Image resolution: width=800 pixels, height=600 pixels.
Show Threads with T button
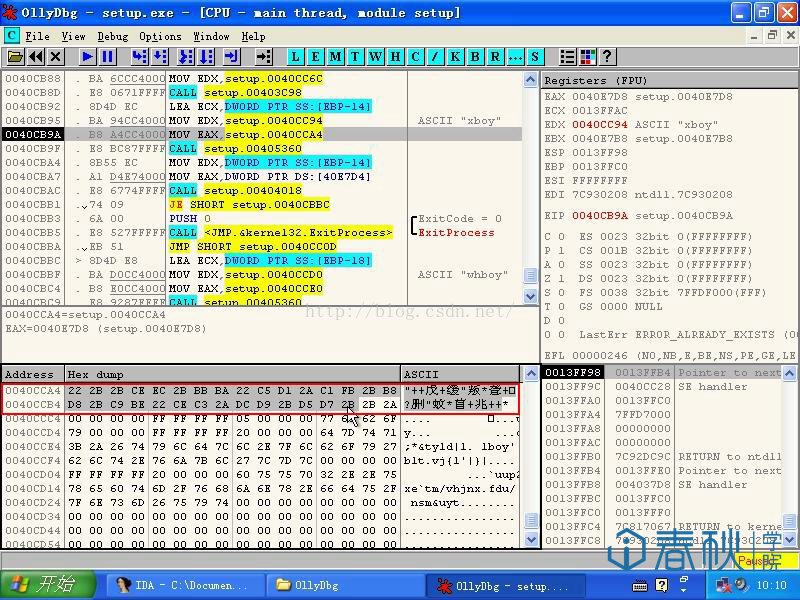point(355,57)
